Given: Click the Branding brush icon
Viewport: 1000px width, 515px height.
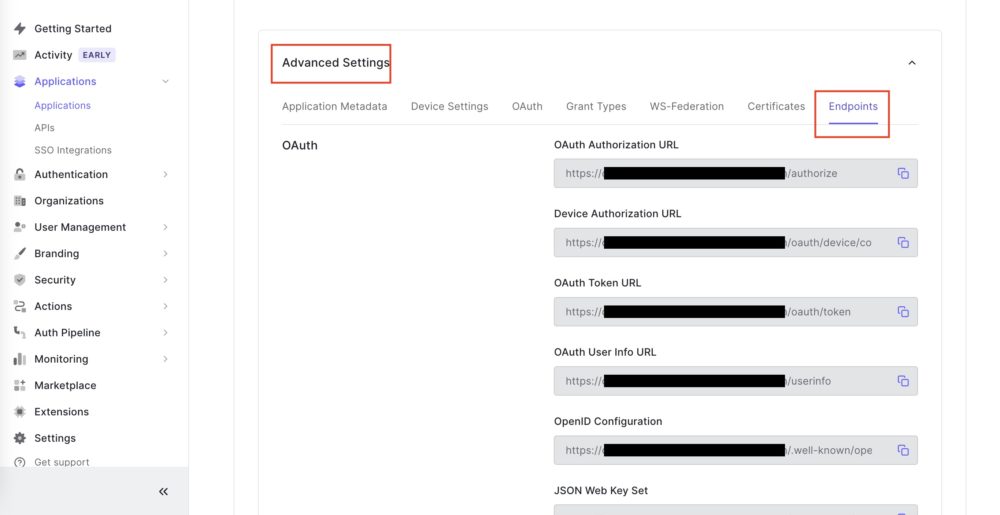Looking at the screenshot, I should (20, 254).
